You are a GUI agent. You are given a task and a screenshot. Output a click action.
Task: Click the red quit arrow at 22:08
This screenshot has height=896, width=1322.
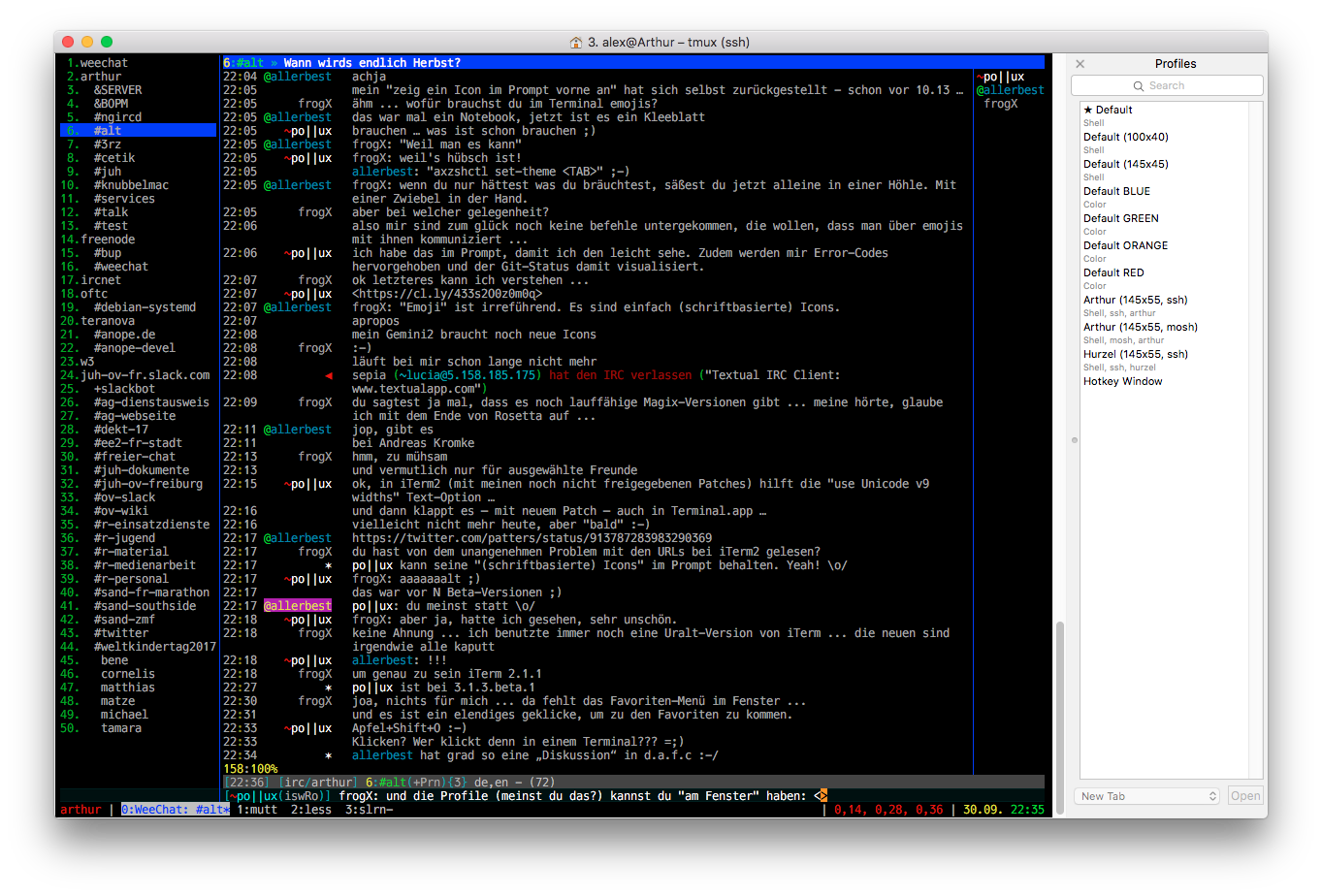pyautogui.click(x=328, y=375)
